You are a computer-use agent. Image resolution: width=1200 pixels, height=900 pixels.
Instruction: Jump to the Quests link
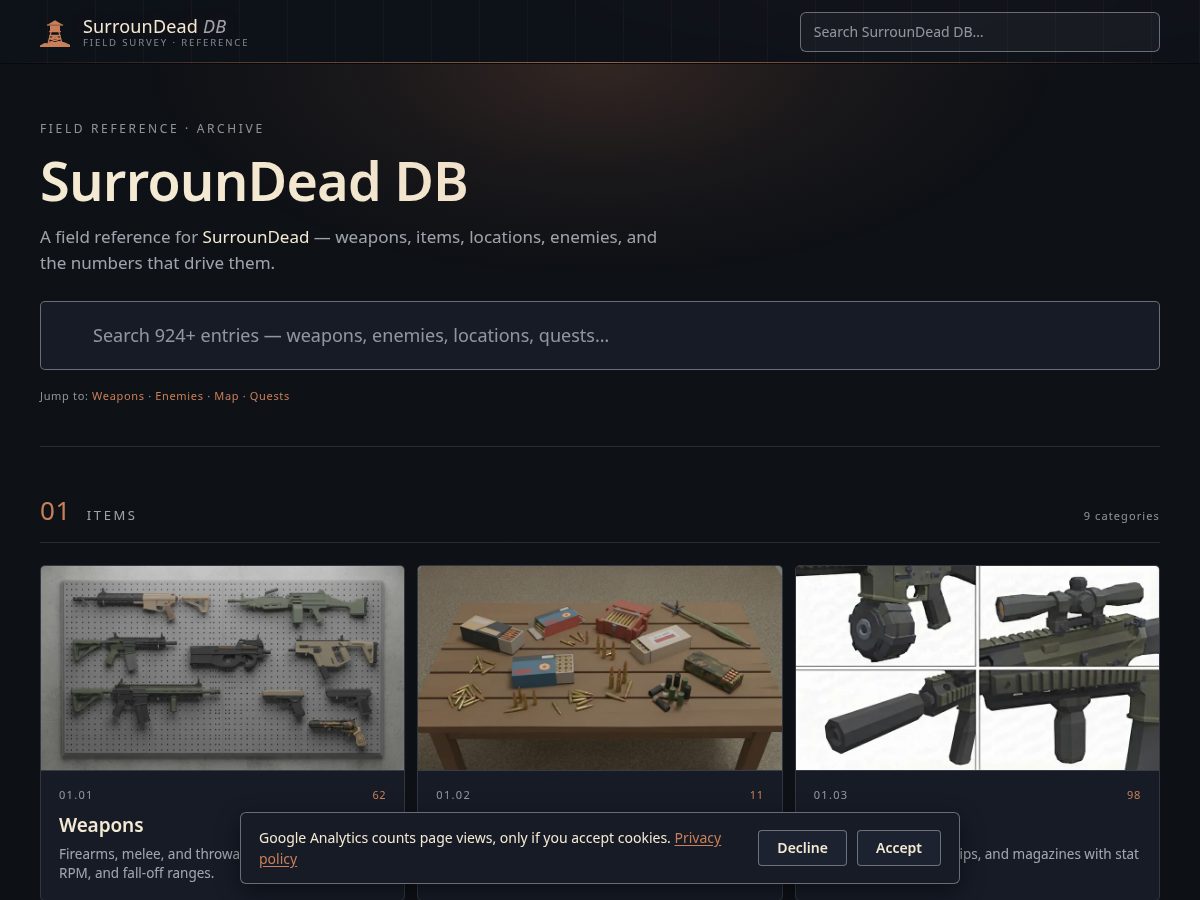click(x=269, y=396)
